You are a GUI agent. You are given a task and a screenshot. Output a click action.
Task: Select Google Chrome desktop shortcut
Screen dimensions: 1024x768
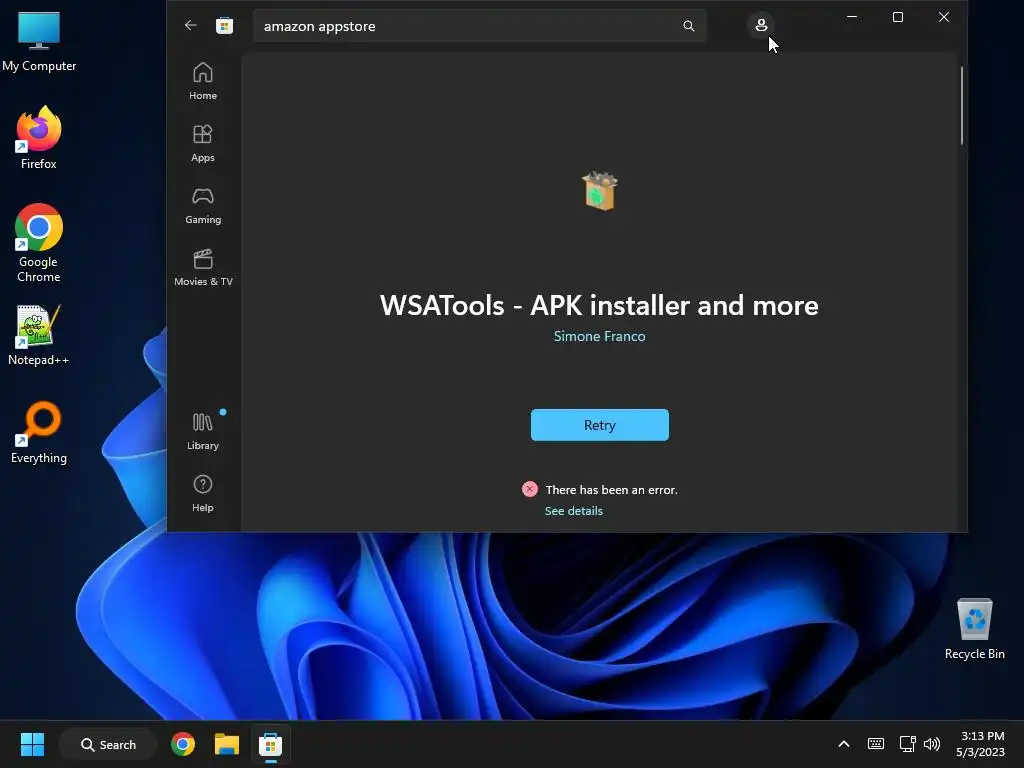point(39,243)
